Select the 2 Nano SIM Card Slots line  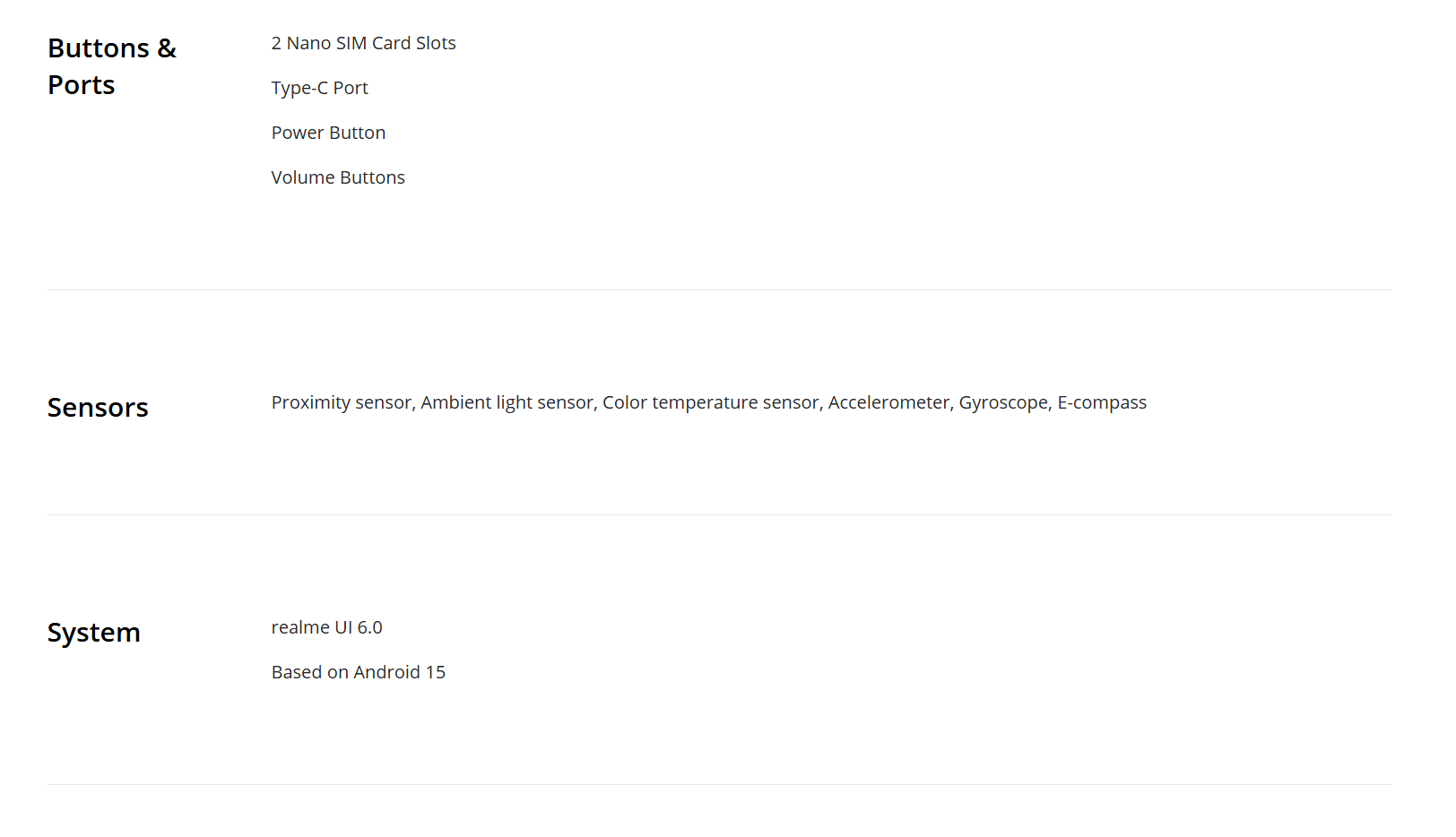(363, 43)
